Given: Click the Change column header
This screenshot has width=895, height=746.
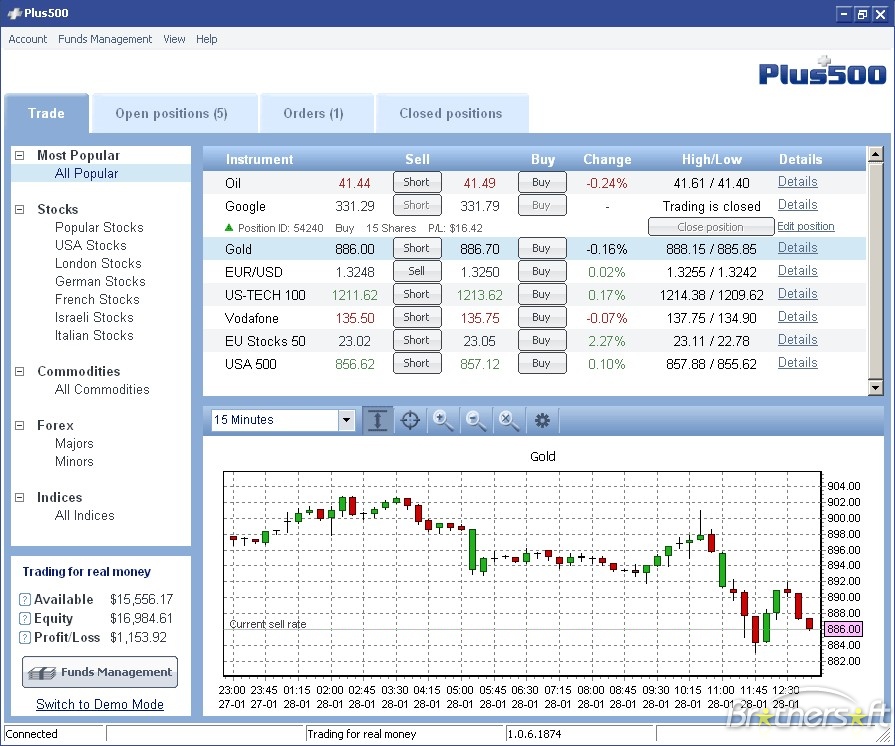Looking at the screenshot, I should [x=607, y=159].
